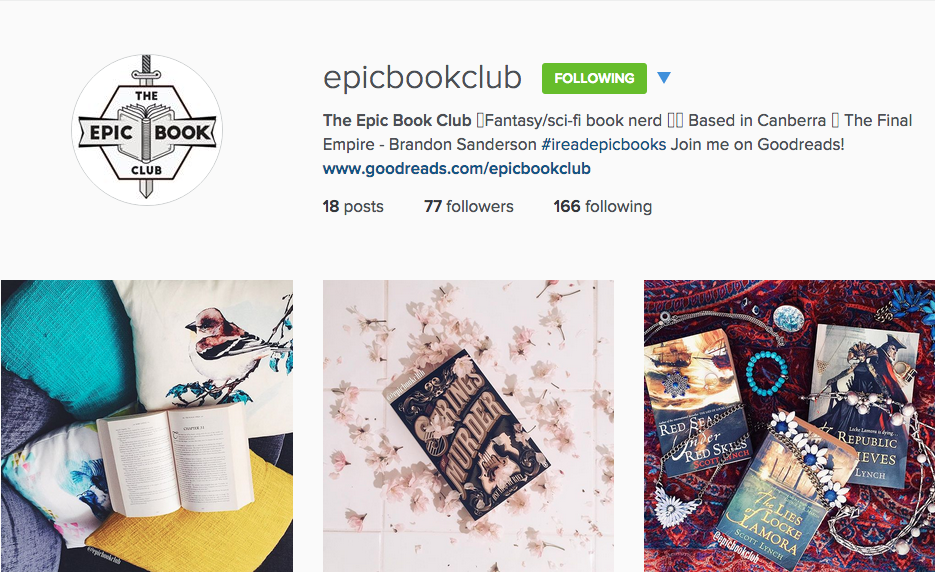Click The Republic of Thieves book cover
The height and width of the screenshot is (572, 935).
coord(863,406)
